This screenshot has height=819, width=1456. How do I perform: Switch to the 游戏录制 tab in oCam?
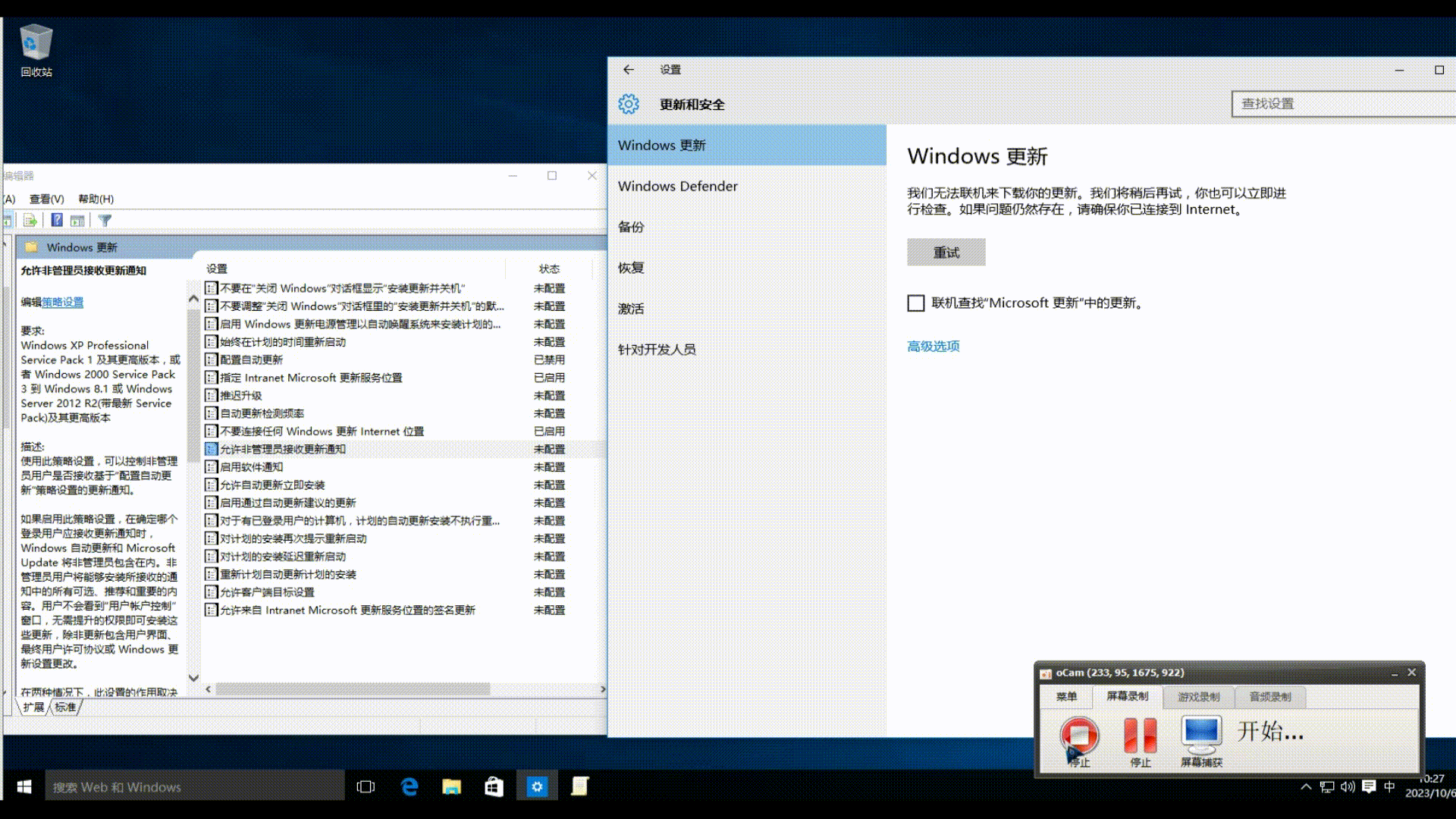coord(1198,697)
